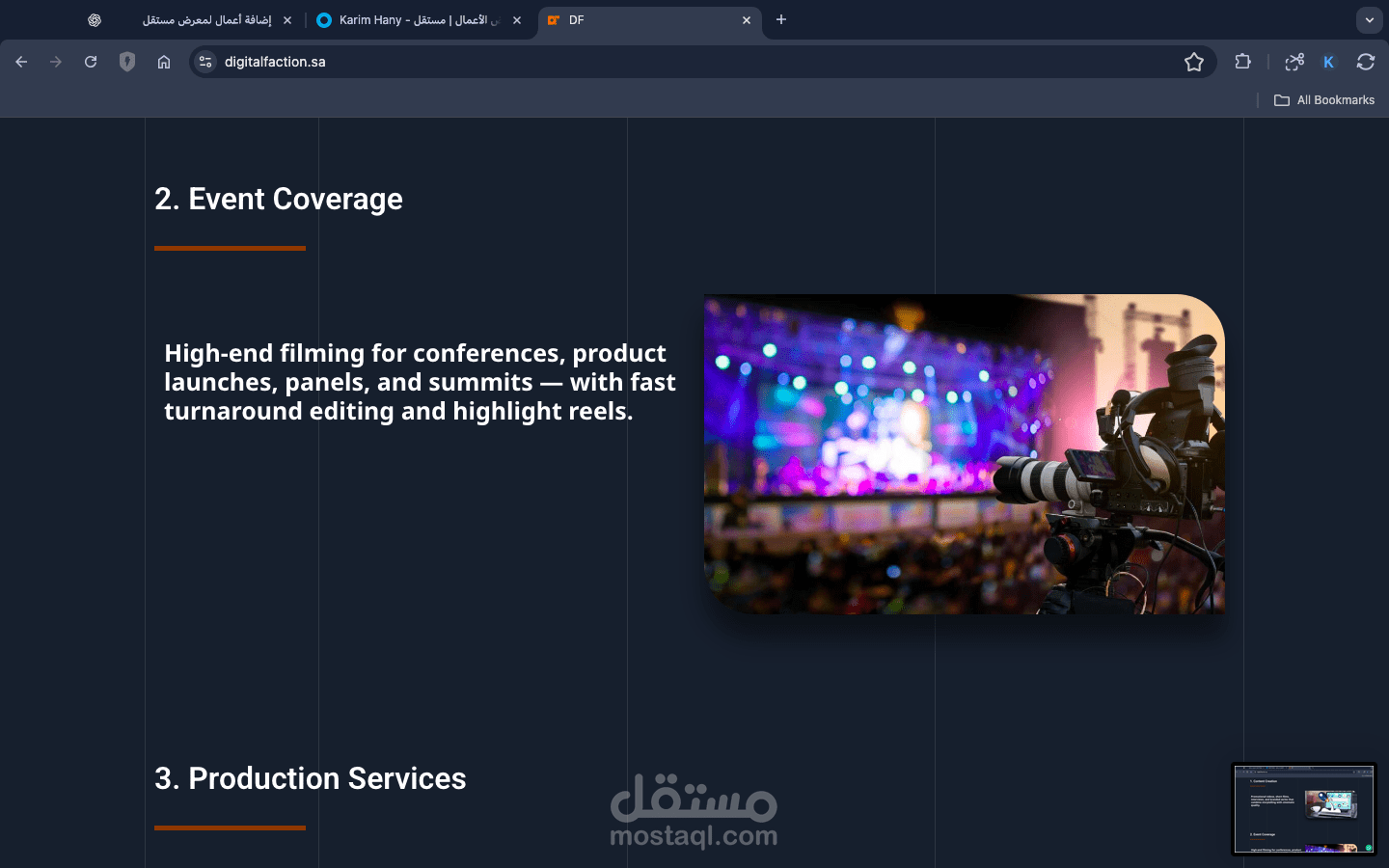
Task: Expand the tab search dropdown arrow
Action: coord(1369,19)
